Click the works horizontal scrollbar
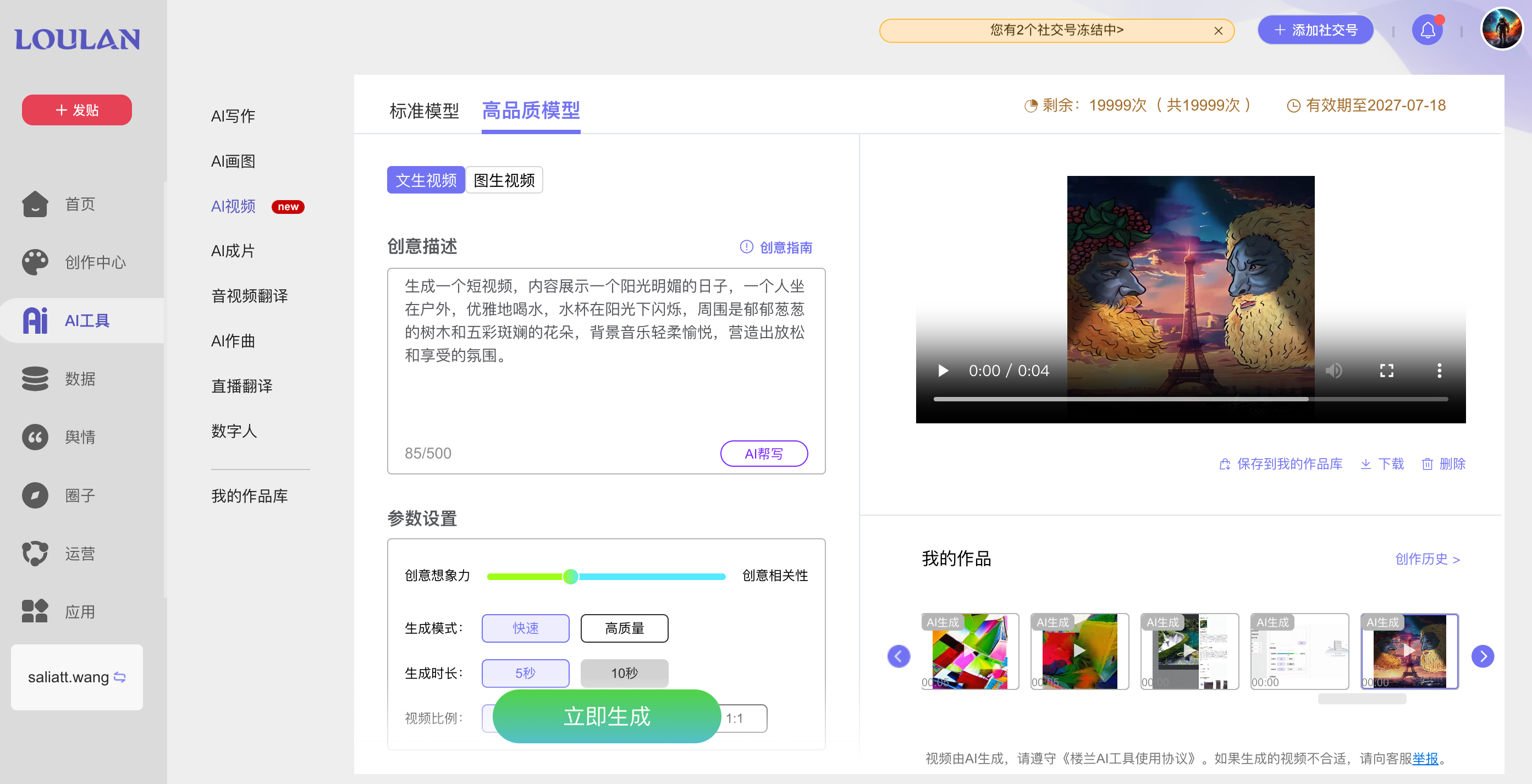The height and width of the screenshot is (784, 1532). point(1362,699)
